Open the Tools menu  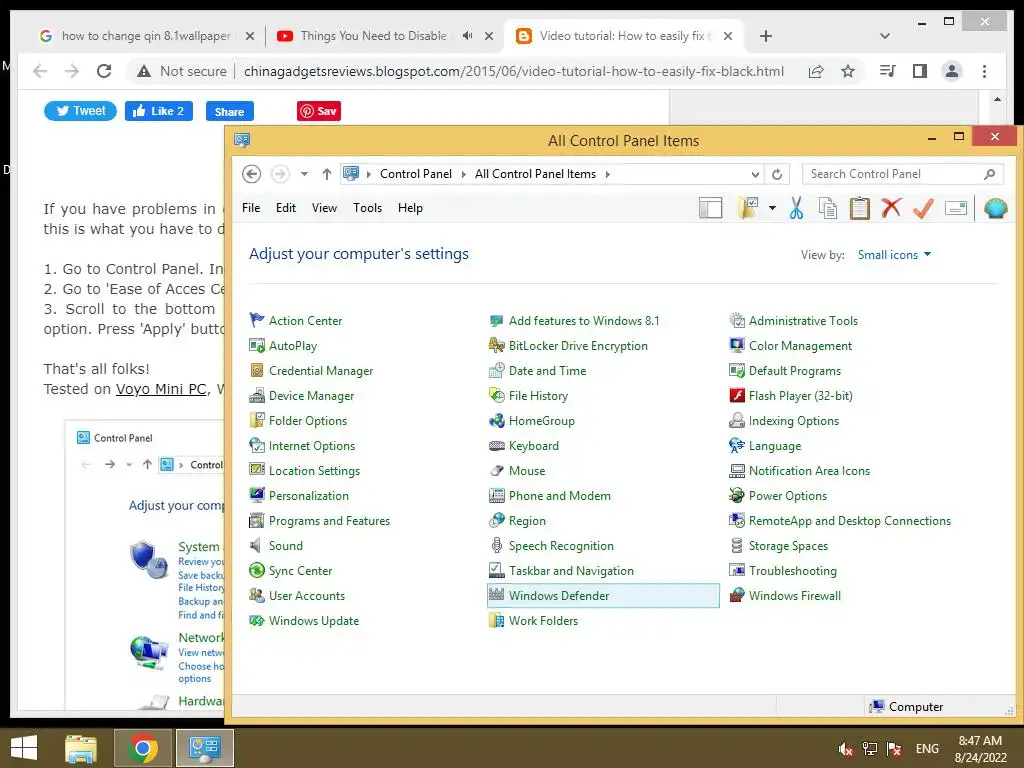[x=367, y=208]
